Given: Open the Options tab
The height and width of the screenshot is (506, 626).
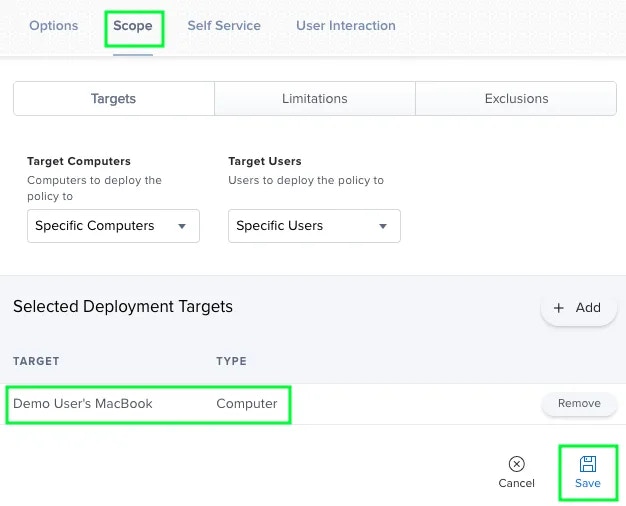Looking at the screenshot, I should [x=54, y=26].
